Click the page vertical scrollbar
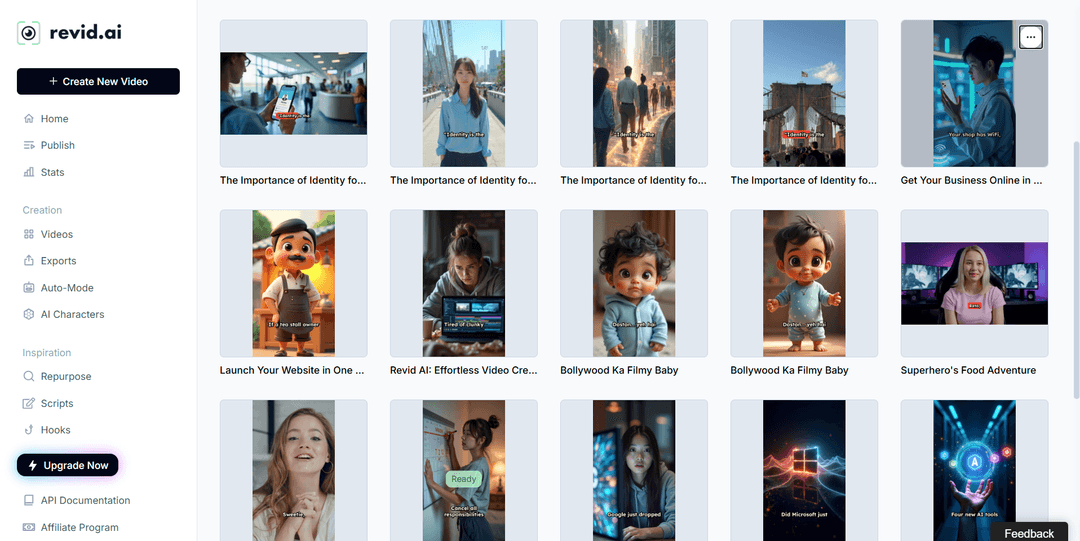 [1077, 269]
